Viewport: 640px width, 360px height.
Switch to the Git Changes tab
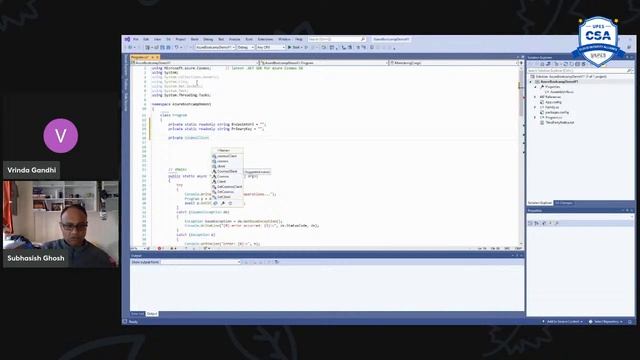click(564, 203)
